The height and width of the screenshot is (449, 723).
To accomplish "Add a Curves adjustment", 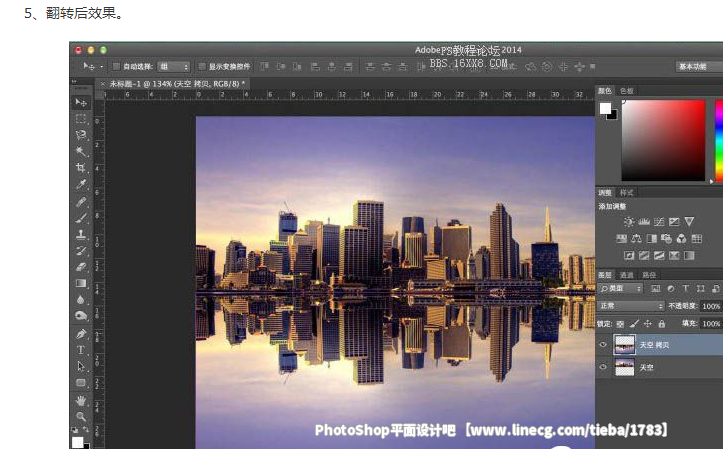I will pyautogui.click(x=659, y=222).
